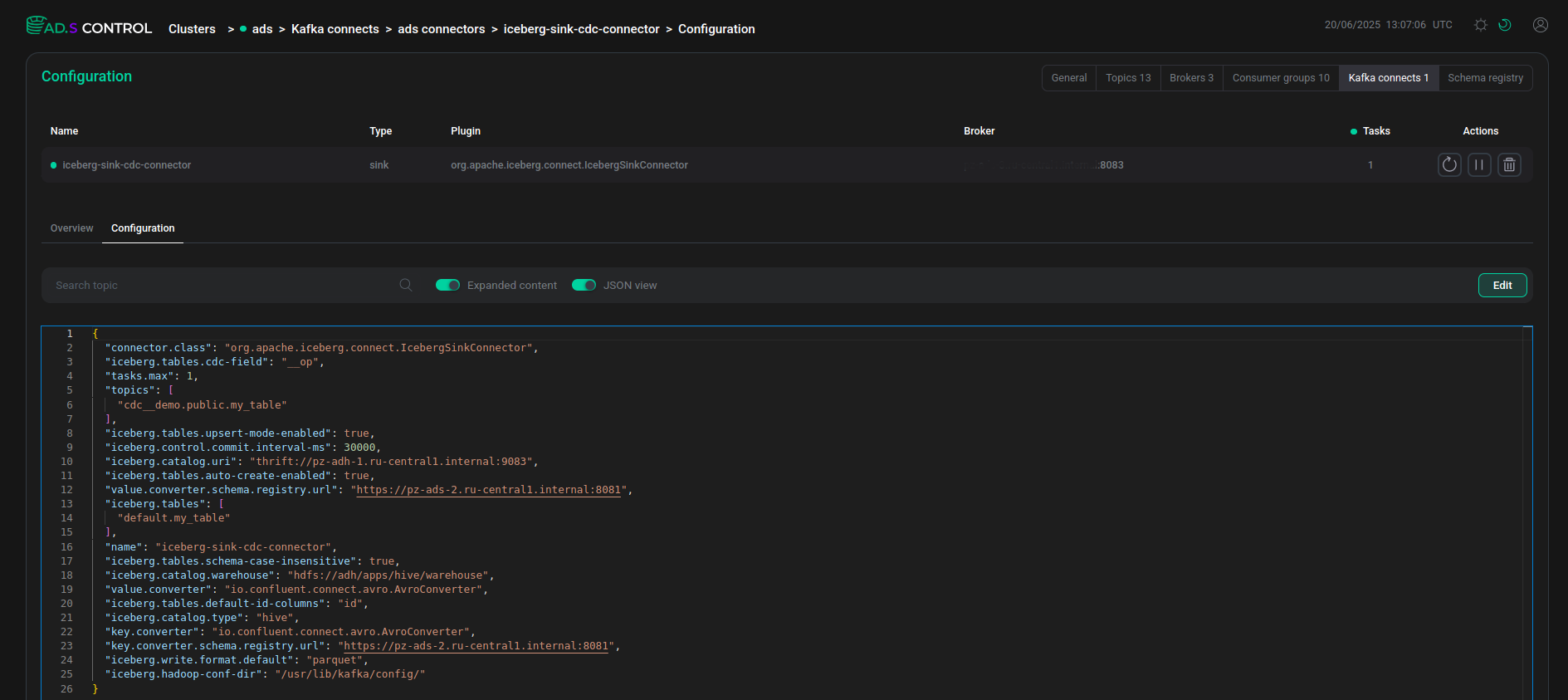This screenshot has height=700, width=1568.
Task: Click the org.apache.iceberg.connect.IcebergSinkConnector plugin cell
Action: [569, 165]
